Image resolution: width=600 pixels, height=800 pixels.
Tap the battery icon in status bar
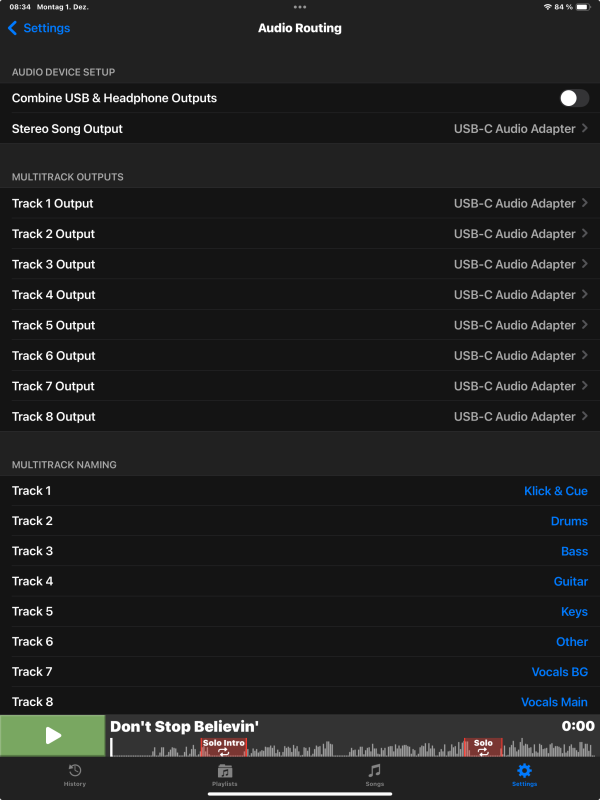(x=586, y=7)
